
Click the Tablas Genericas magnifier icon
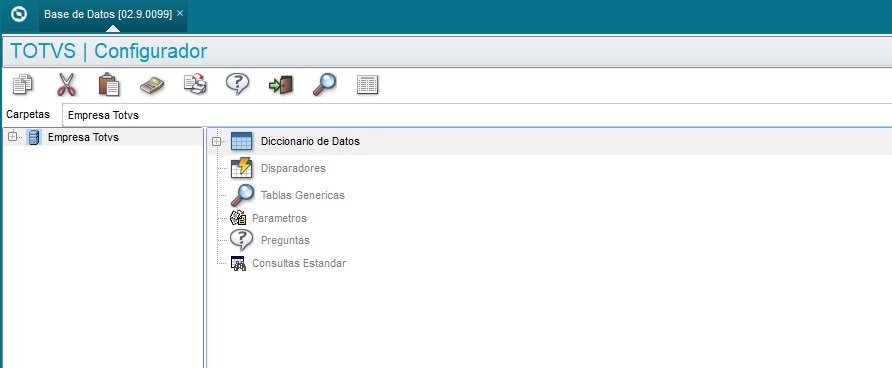click(242, 195)
